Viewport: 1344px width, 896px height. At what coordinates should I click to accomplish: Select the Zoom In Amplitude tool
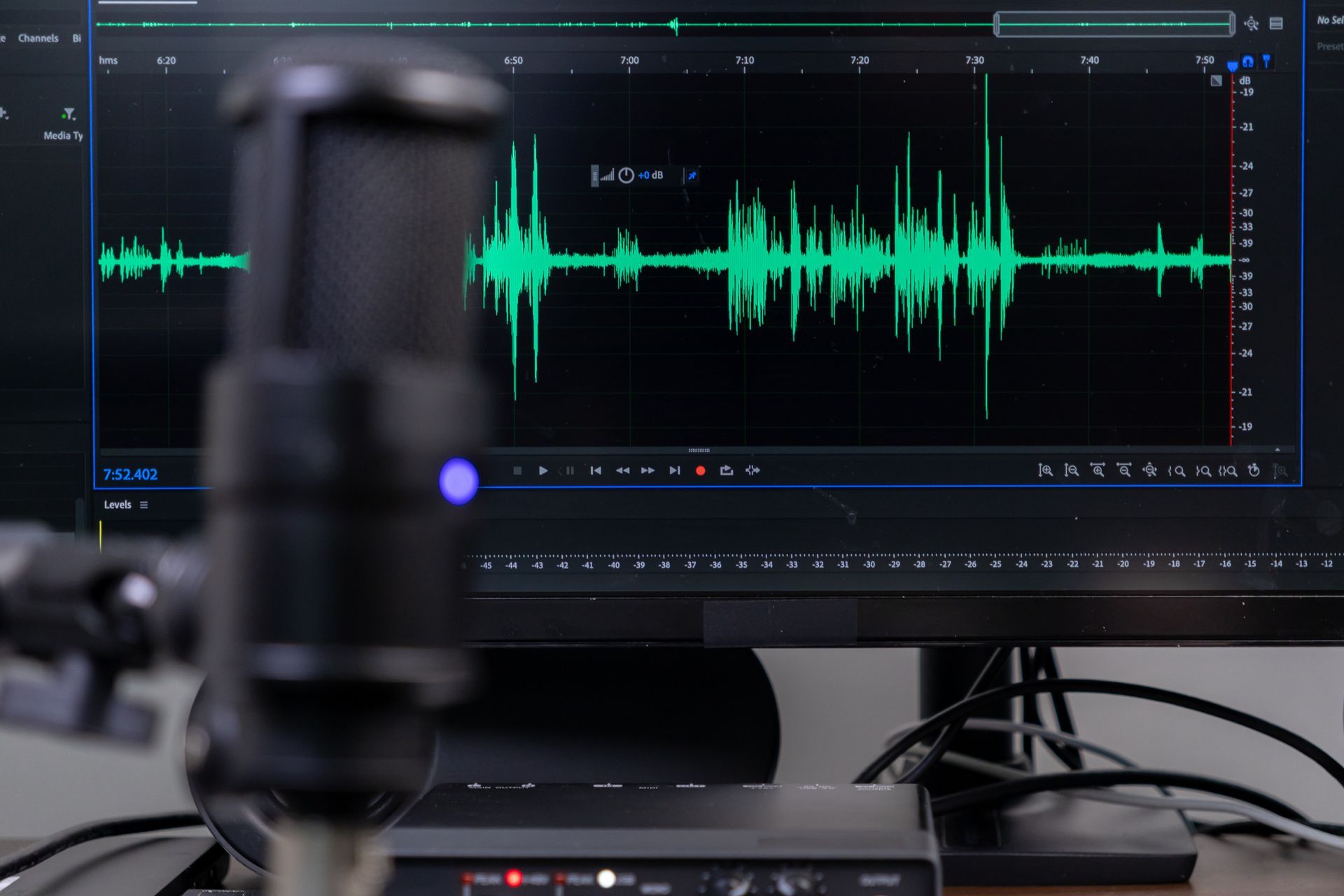(x=1046, y=471)
